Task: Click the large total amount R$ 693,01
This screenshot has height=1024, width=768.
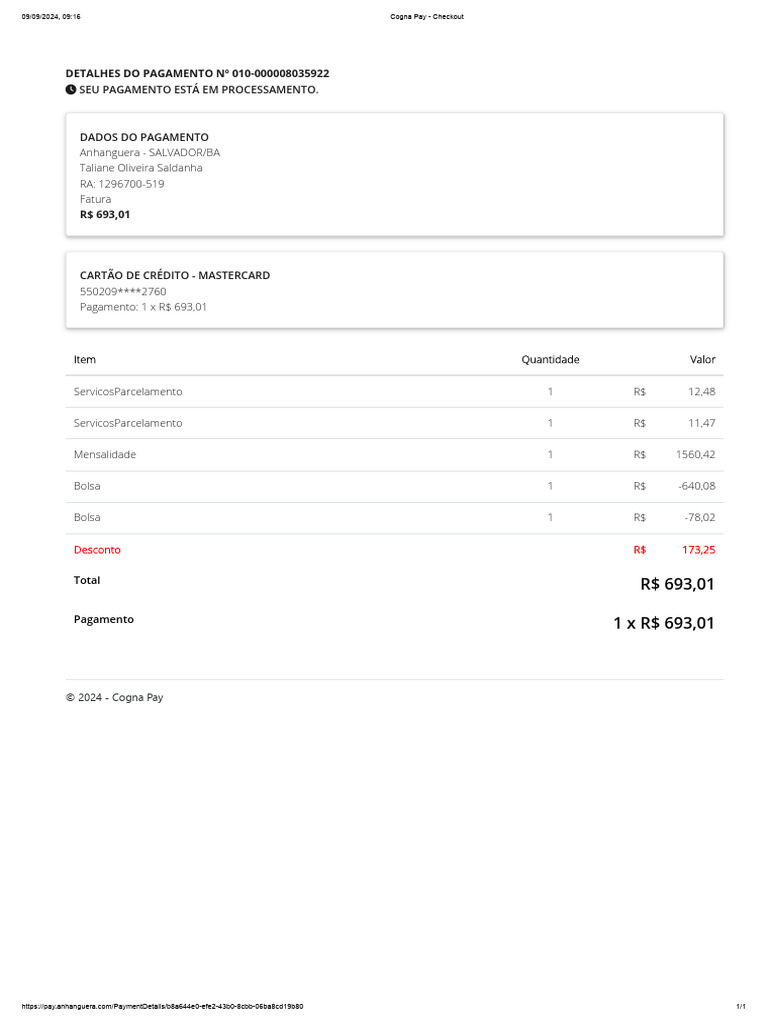Action: [677, 584]
